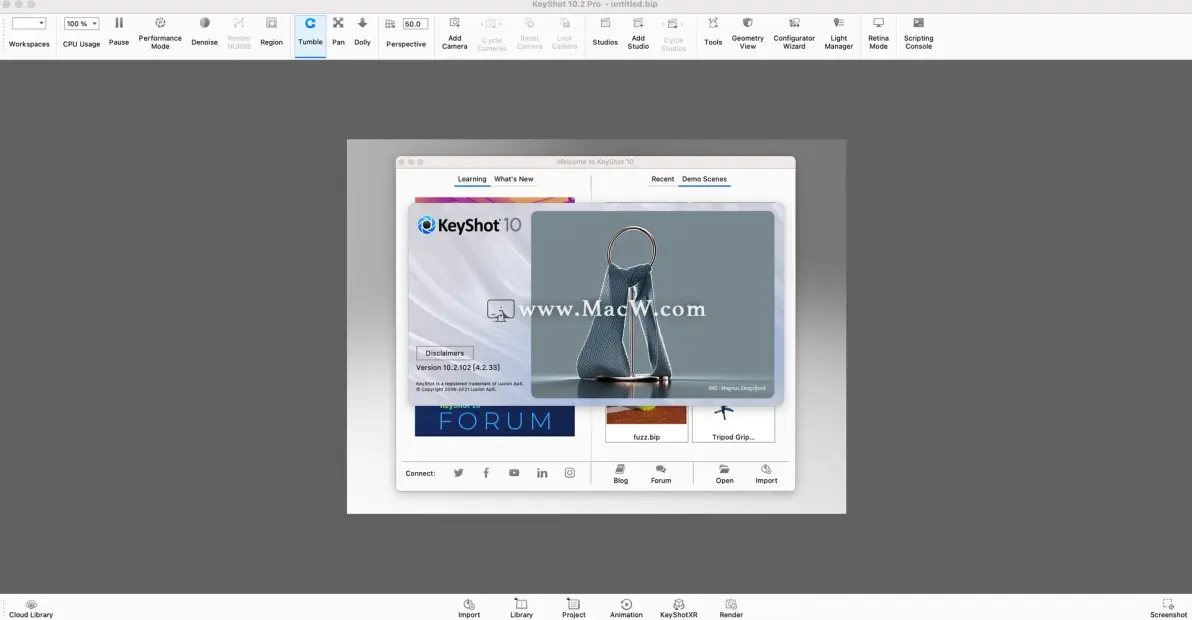This screenshot has height=620, width=1192.
Task: Click Import in the bottom toolbar
Action: 469,609
